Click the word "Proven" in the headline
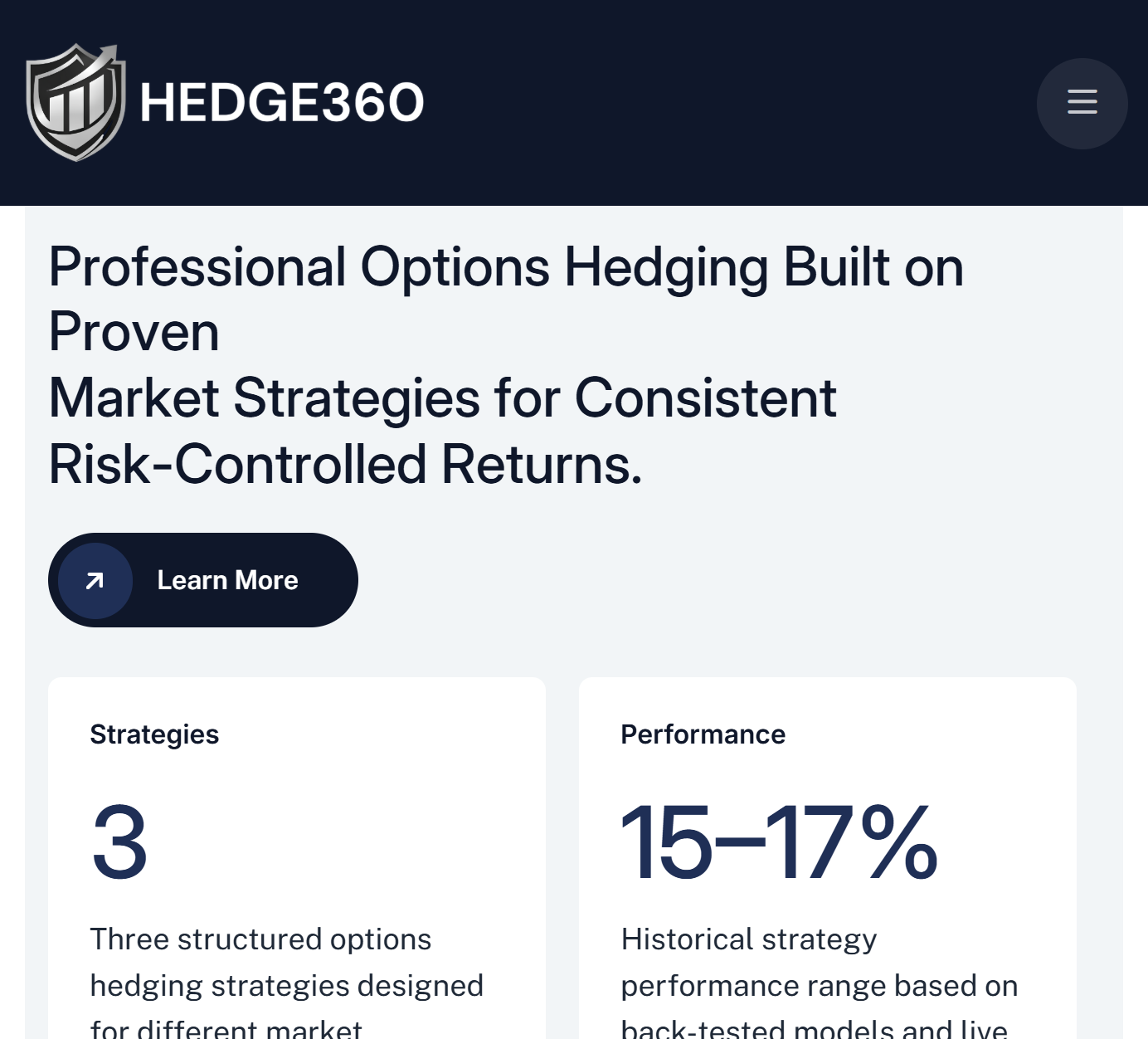 pyautogui.click(x=134, y=332)
